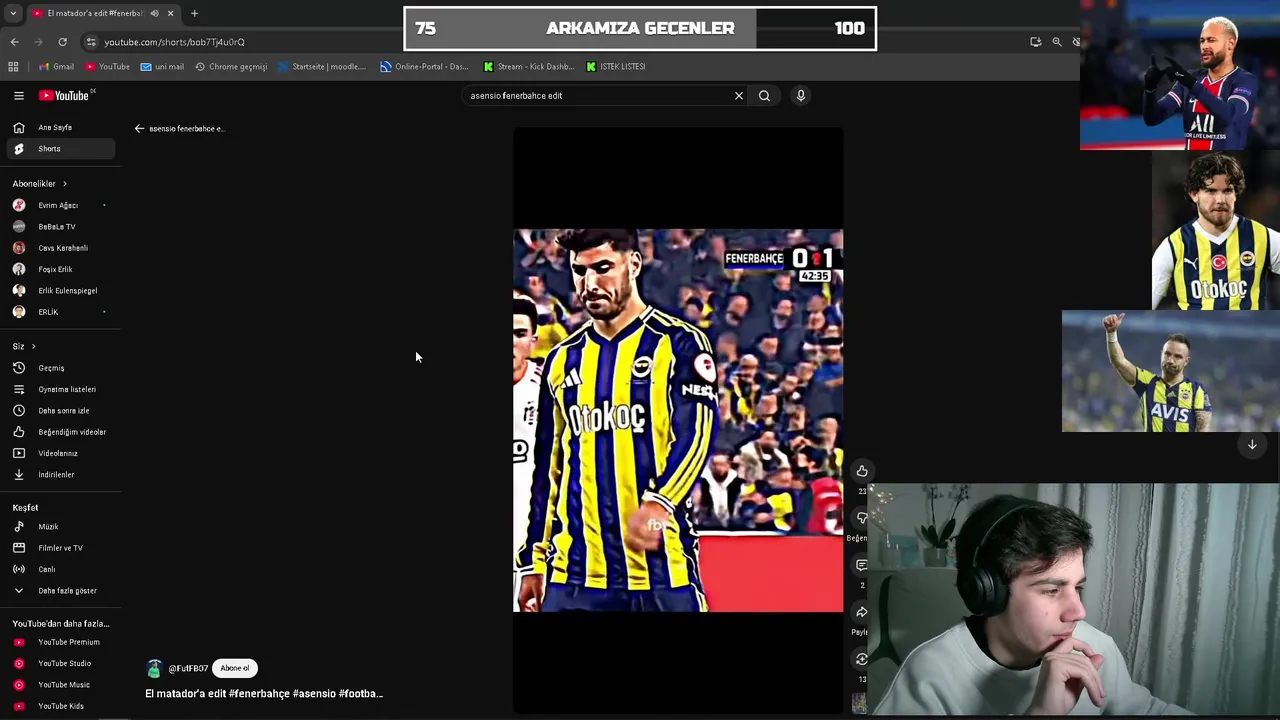Image resolution: width=1280 pixels, height=720 pixels.
Task: Click the Shorts video player
Action: point(678,420)
